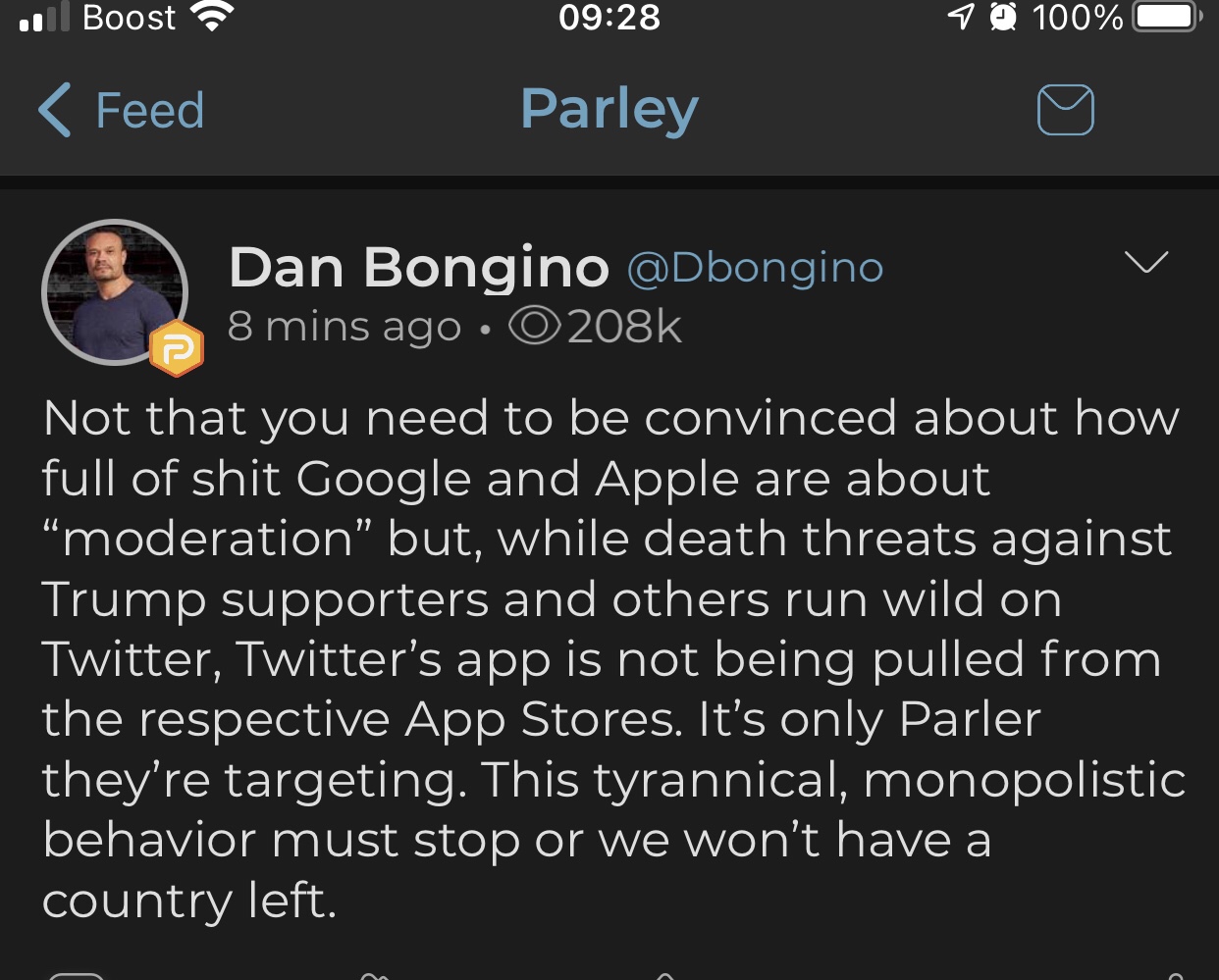This screenshot has height=980, width=1219.
Task: Click the eye impressions icon
Action: 535,327
